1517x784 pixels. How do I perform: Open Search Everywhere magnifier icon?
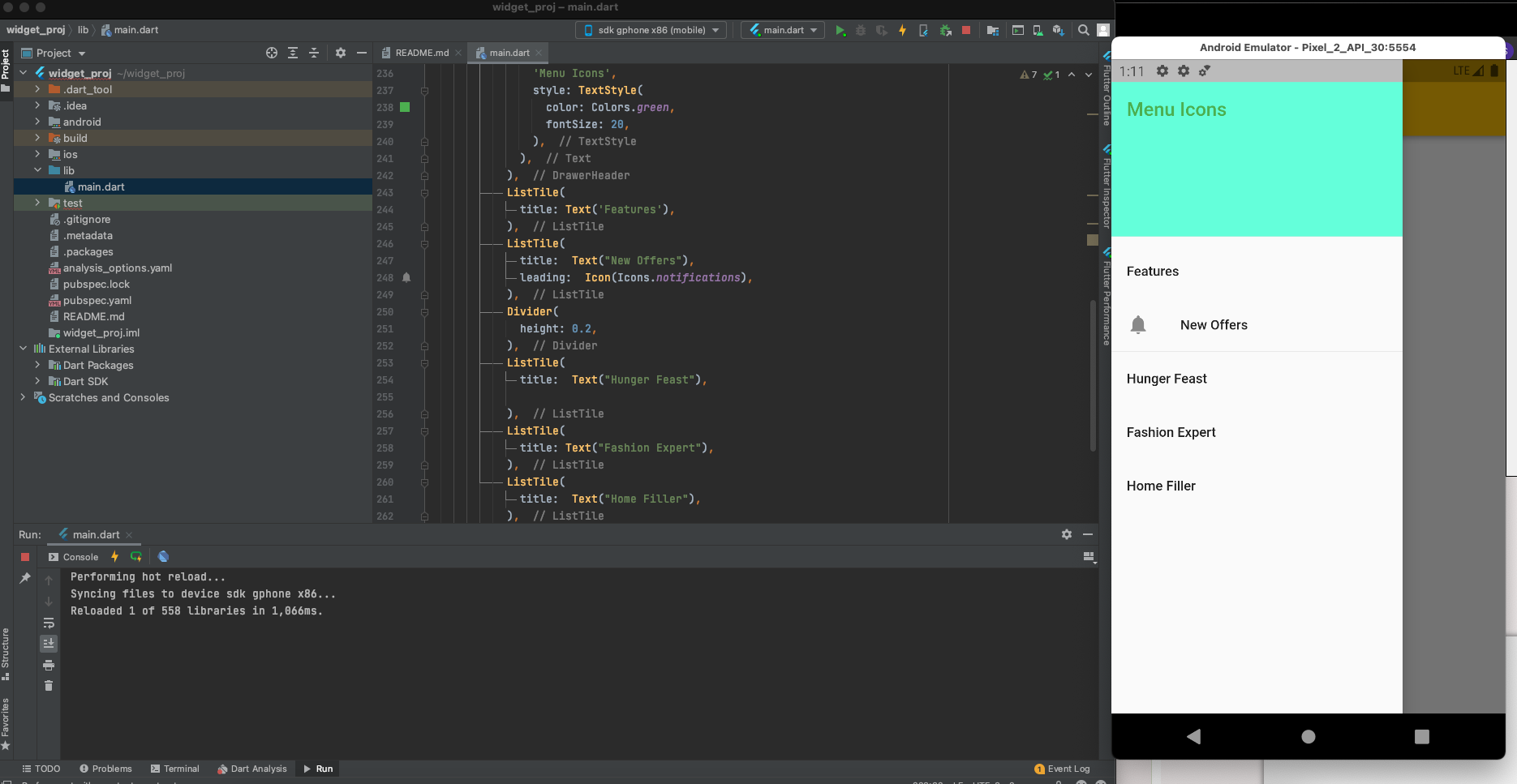tap(1083, 31)
